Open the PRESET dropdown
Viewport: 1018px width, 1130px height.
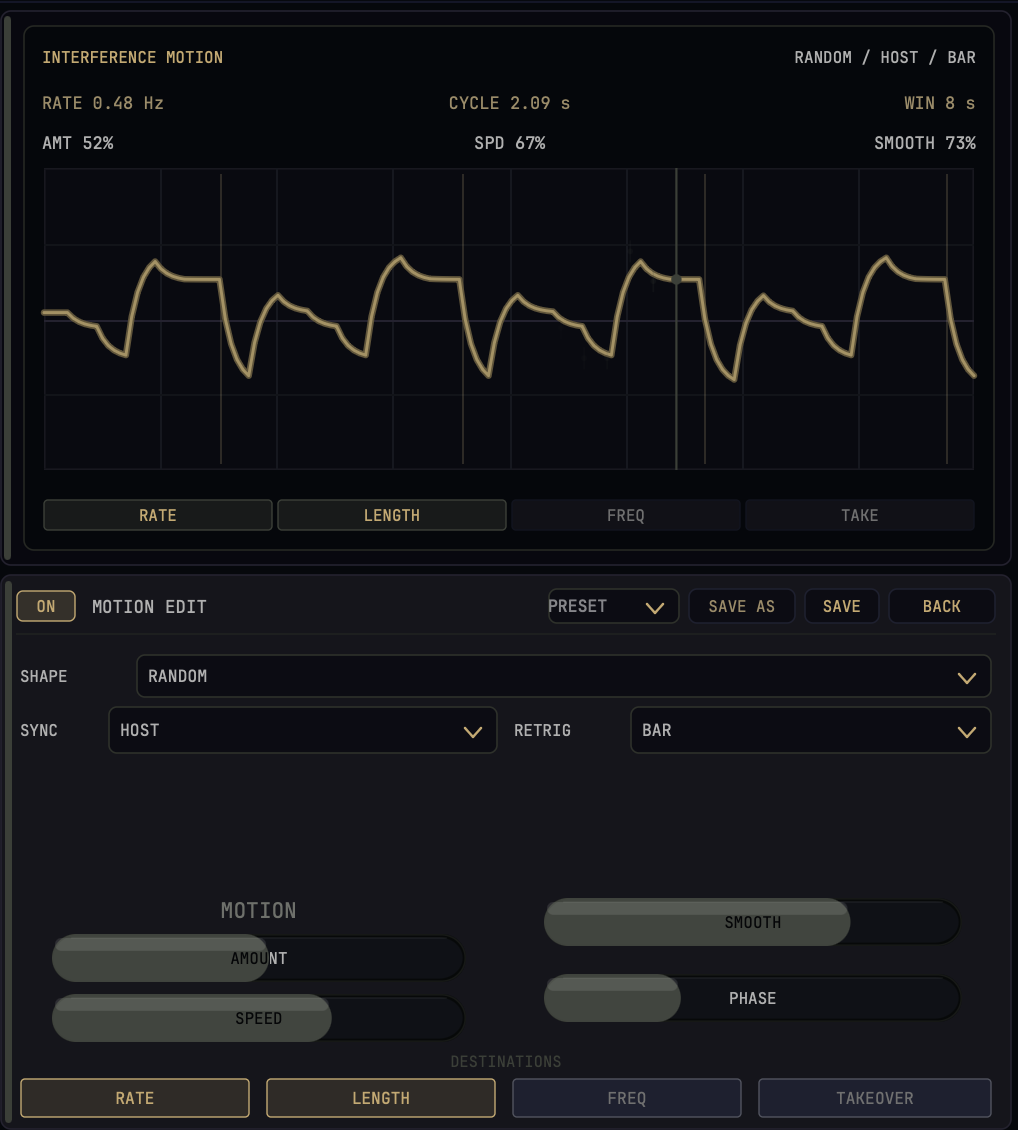[x=613, y=606]
